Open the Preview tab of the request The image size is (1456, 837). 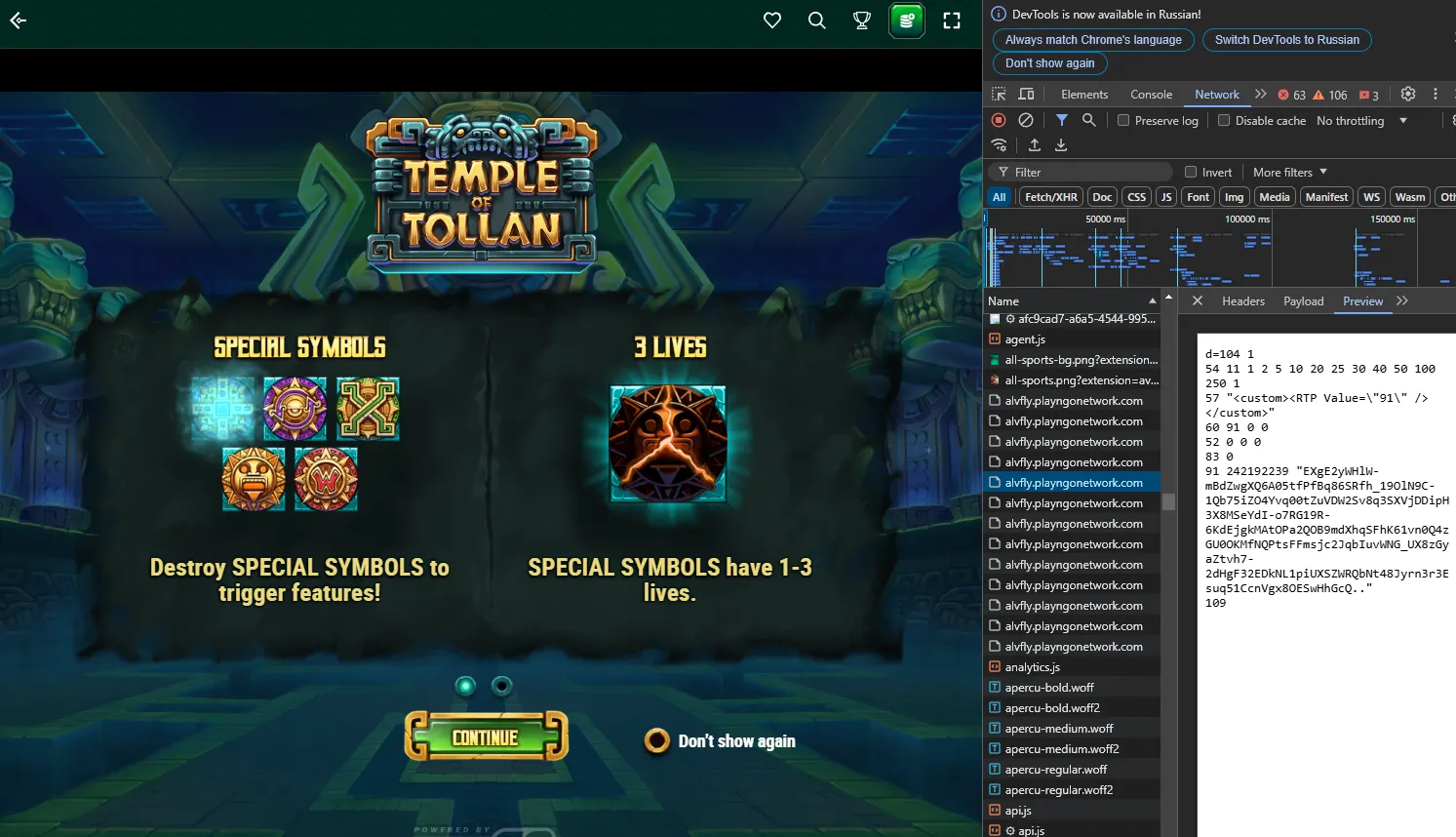pyautogui.click(x=1363, y=301)
